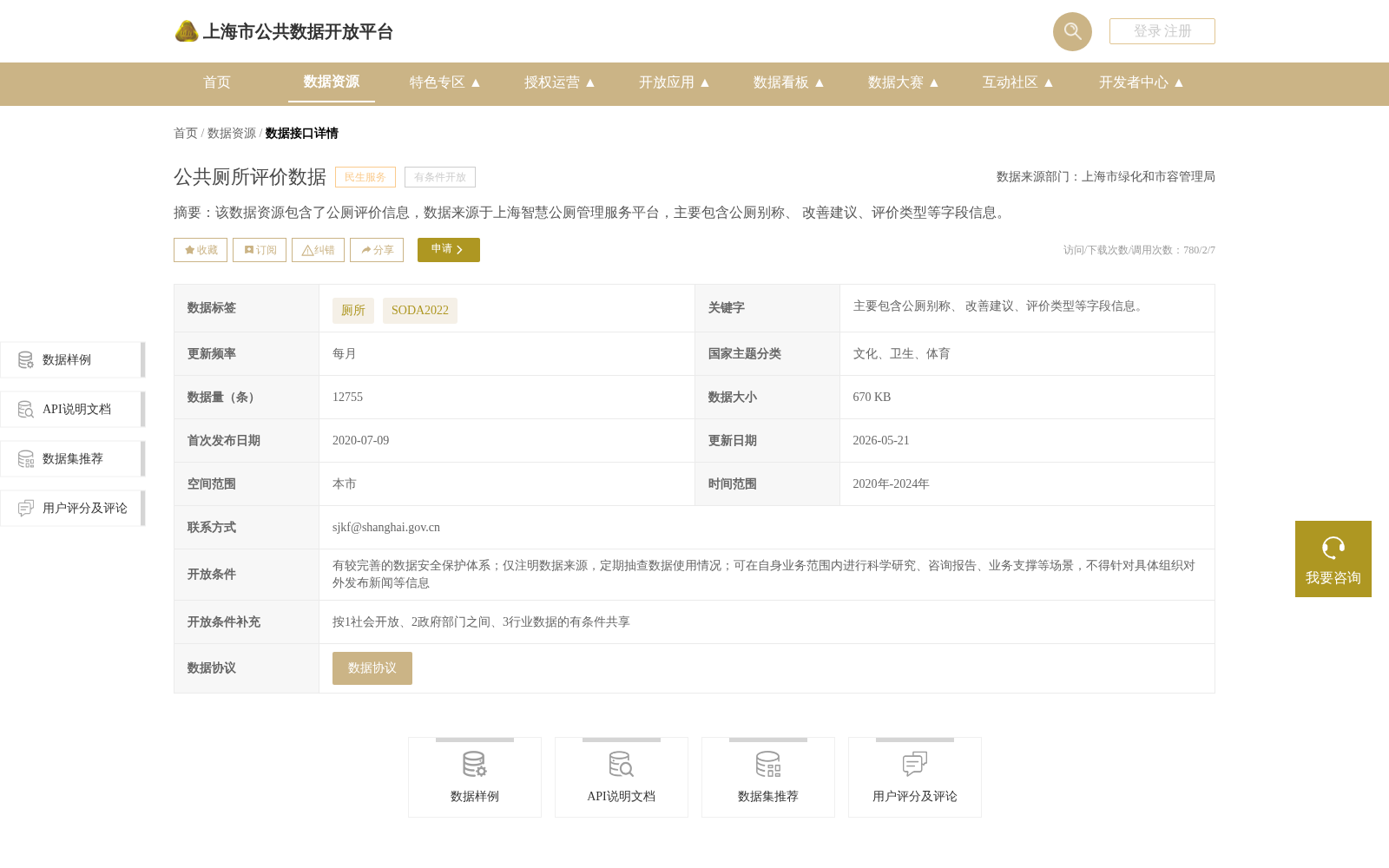This screenshot has height=868, width=1389.
Task: Click the 有条件开放 tag
Action: click(440, 177)
